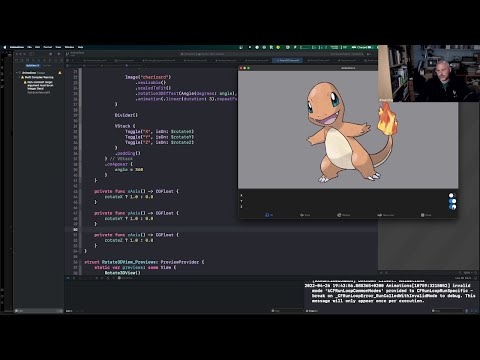Viewport: 480px width, 360px height.
Task: Click the navigator filter field
Action: (38, 311)
